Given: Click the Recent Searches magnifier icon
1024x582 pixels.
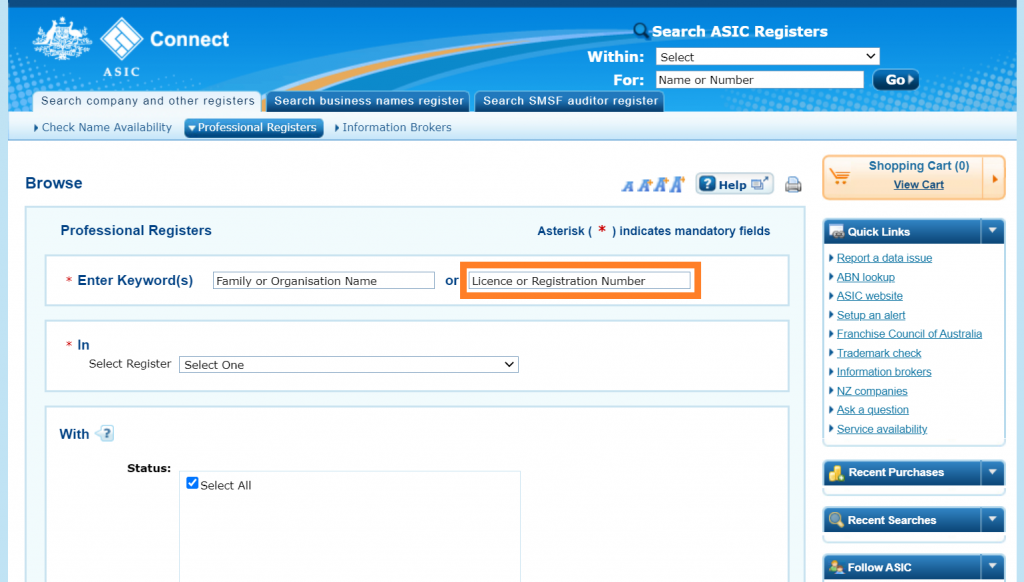Looking at the screenshot, I should pyautogui.click(x=838, y=519).
